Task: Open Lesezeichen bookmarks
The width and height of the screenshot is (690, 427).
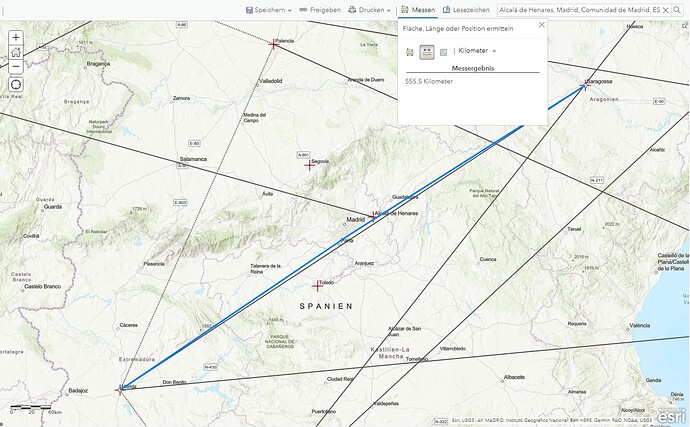Action: pyautogui.click(x=466, y=10)
